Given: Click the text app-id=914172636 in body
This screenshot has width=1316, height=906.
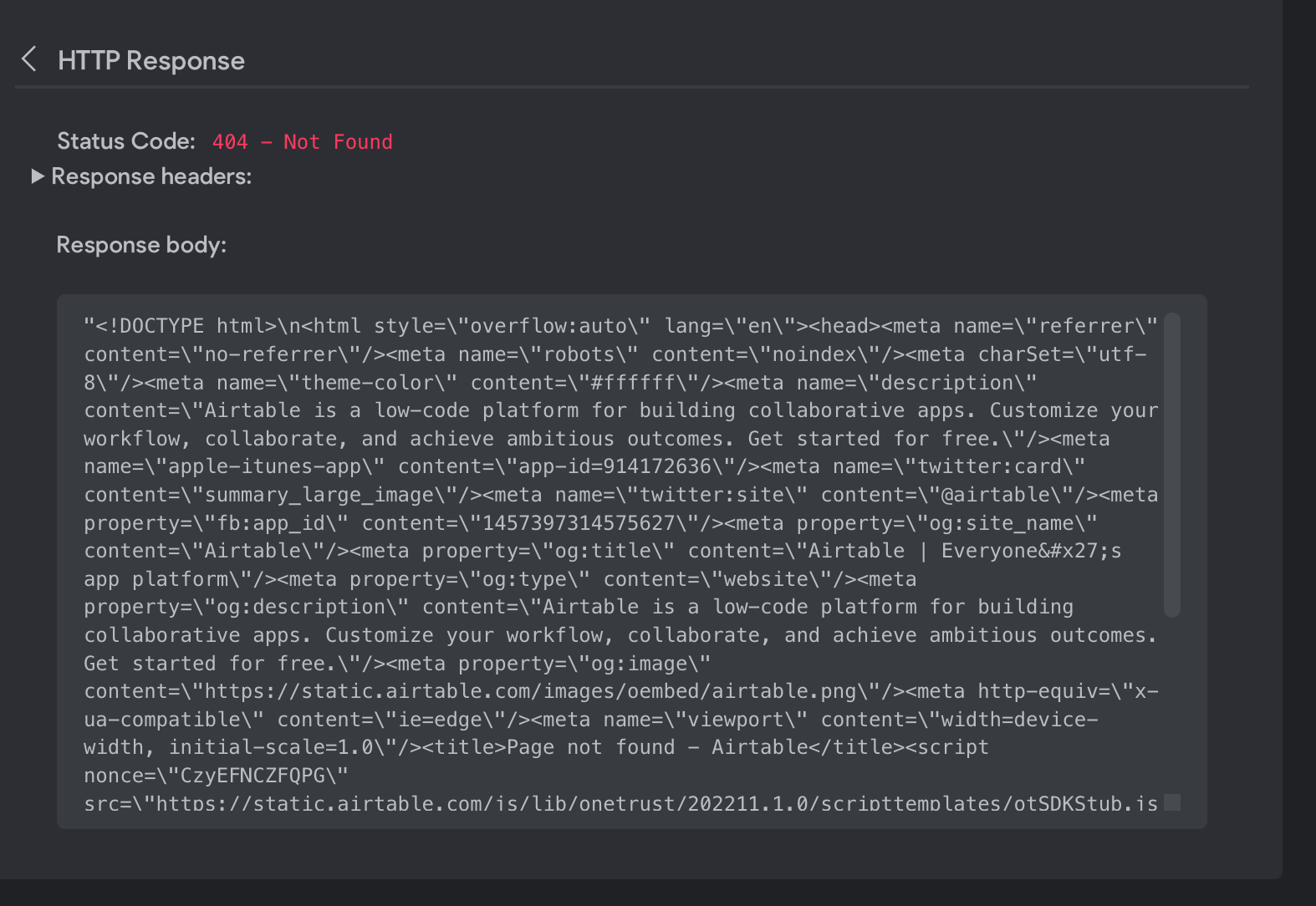Looking at the screenshot, I should click(615, 466).
